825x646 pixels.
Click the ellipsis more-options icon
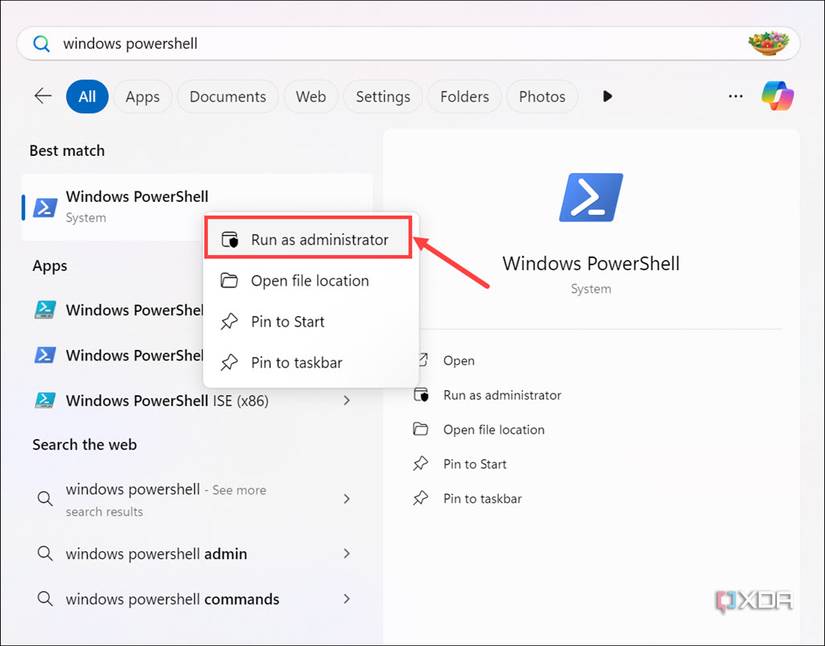736,96
